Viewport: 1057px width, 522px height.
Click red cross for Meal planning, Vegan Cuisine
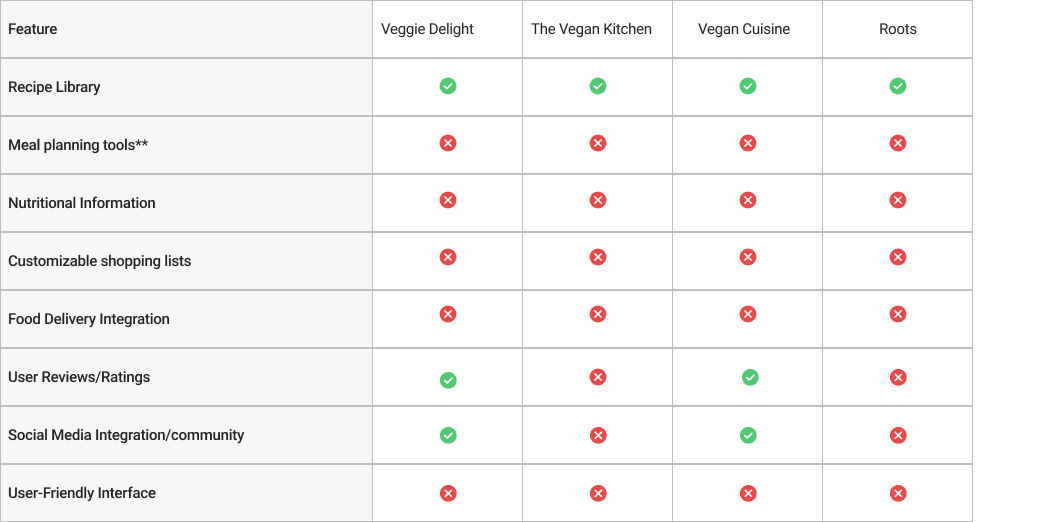tap(748, 143)
